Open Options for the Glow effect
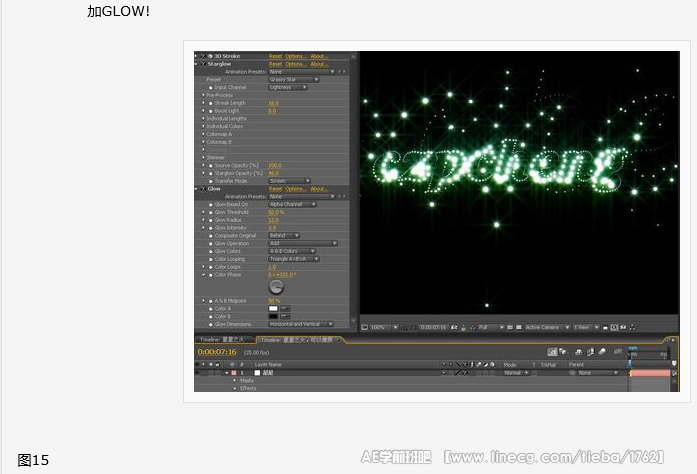The image size is (697, 474). click(x=296, y=188)
